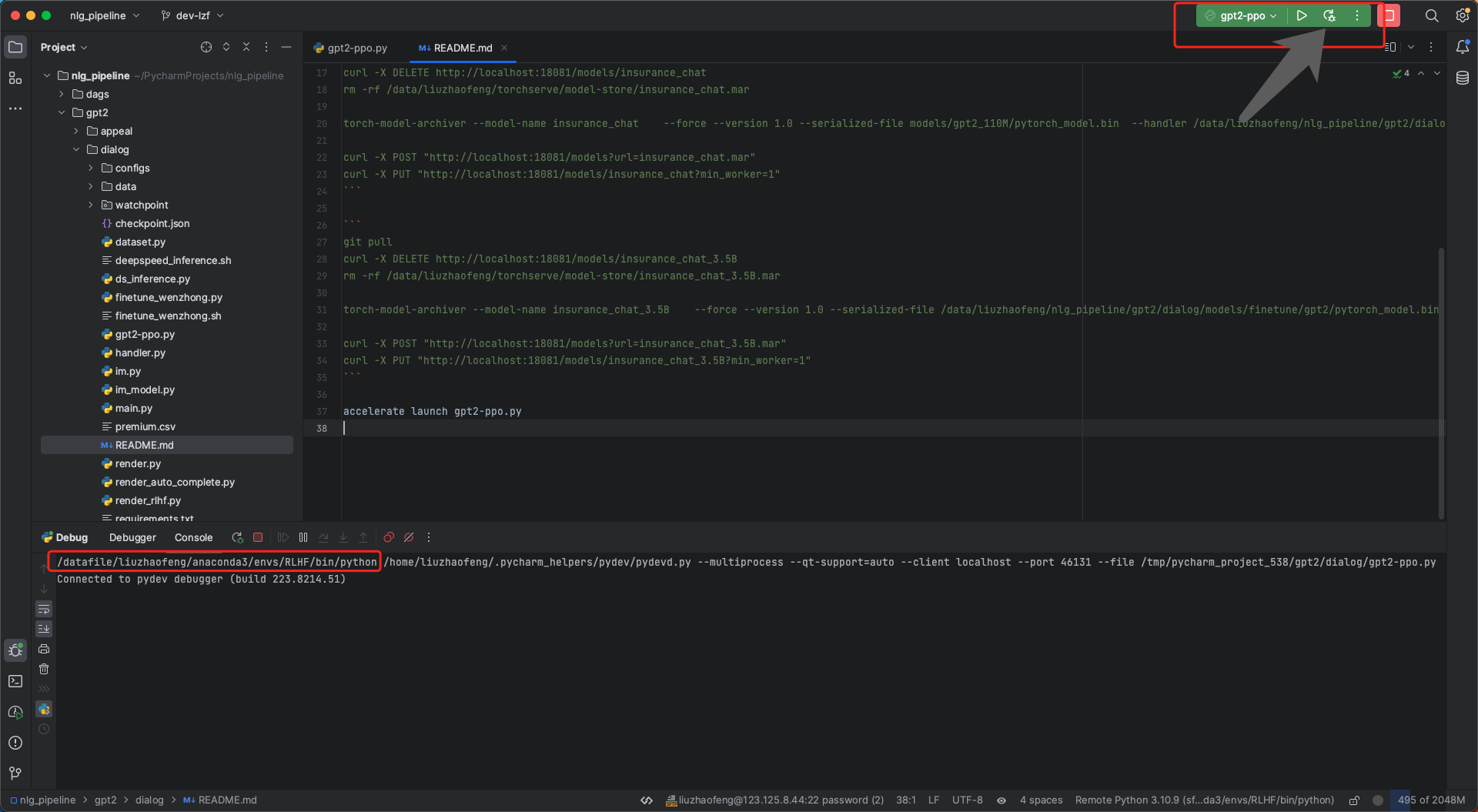The image size is (1478, 812).
Task: Open more run actions next to debug button
Action: [x=1357, y=15]
